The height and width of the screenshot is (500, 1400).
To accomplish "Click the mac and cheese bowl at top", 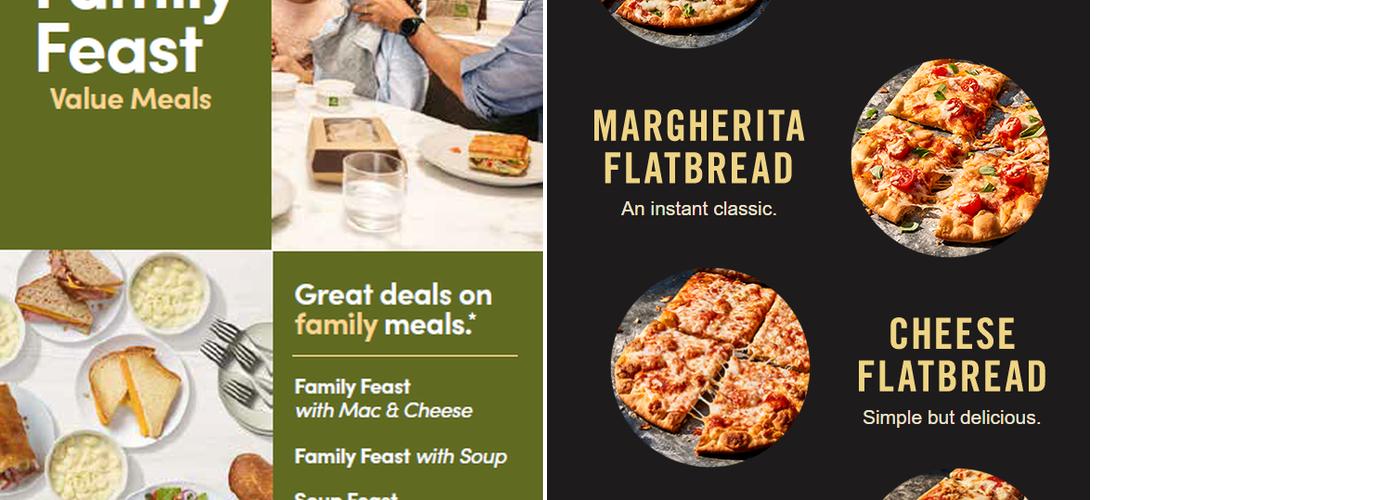I will (x=167, y=293).
